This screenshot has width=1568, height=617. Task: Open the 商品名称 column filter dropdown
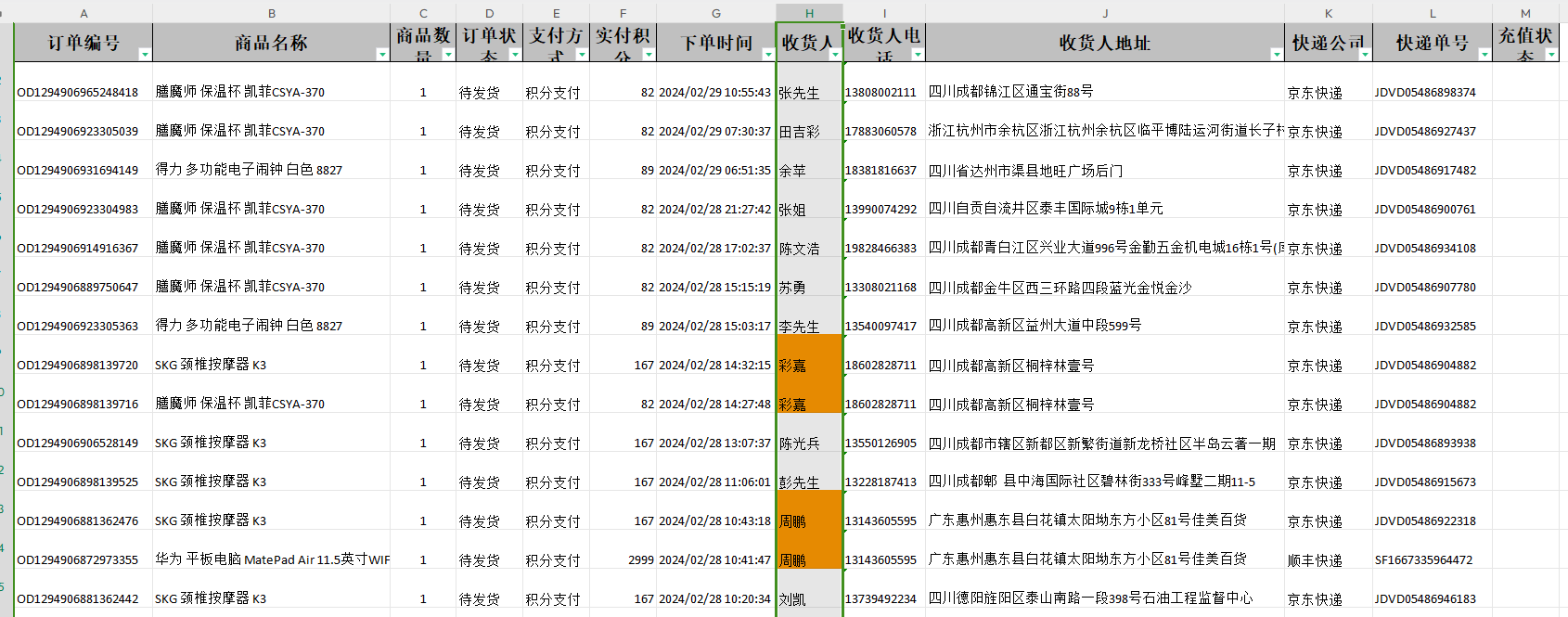382,55
